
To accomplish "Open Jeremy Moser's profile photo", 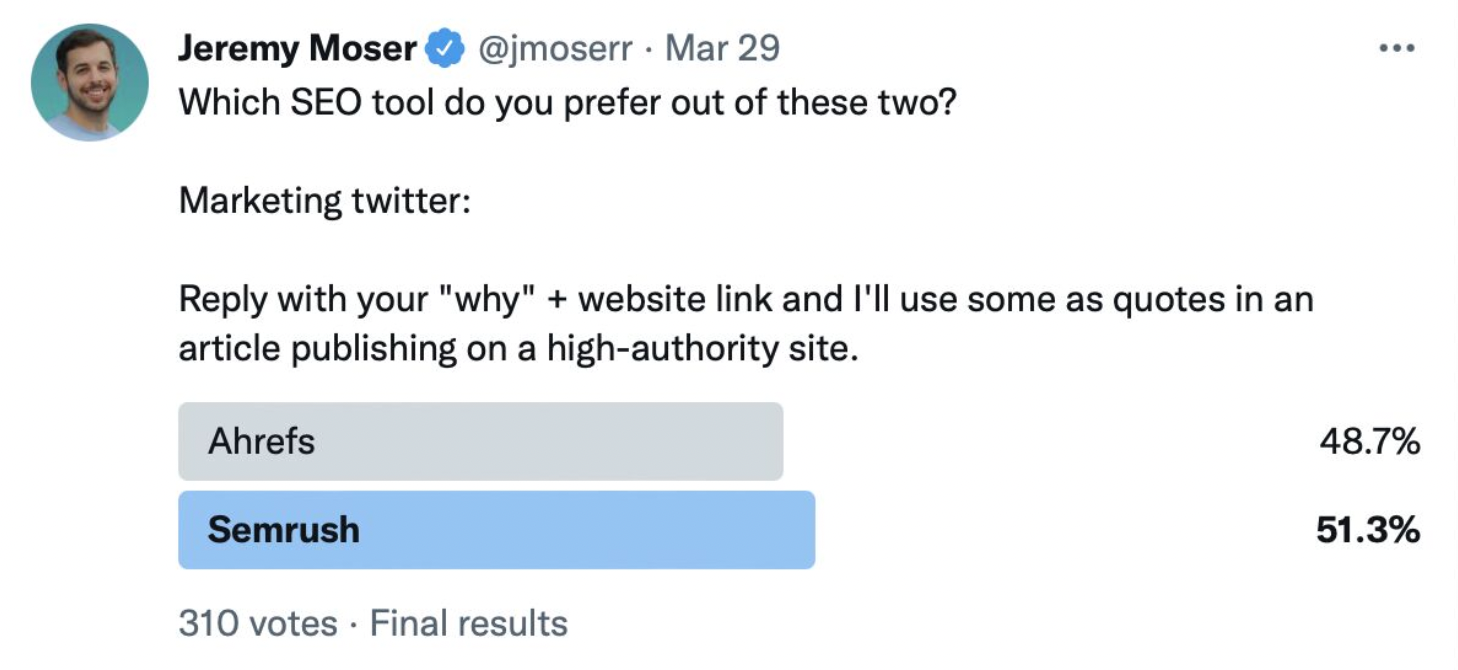I will tap(90, 82).
